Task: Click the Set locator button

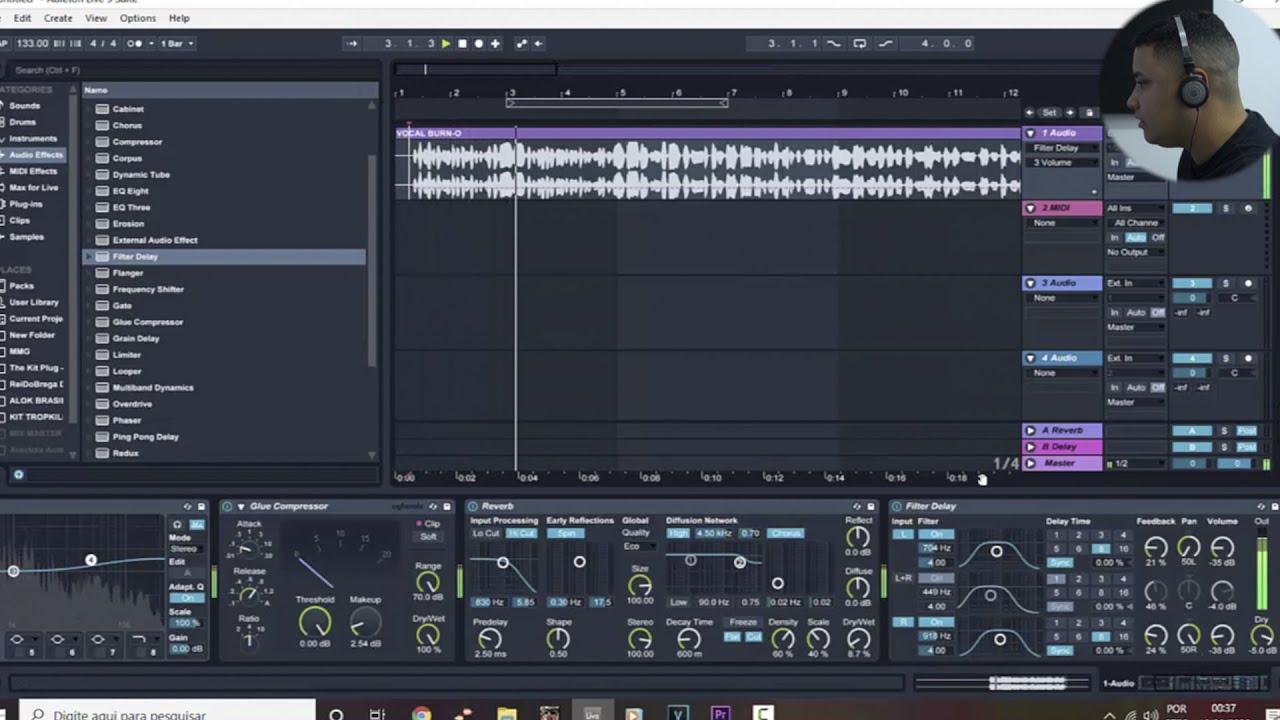Action: (x=1049, y=113)
